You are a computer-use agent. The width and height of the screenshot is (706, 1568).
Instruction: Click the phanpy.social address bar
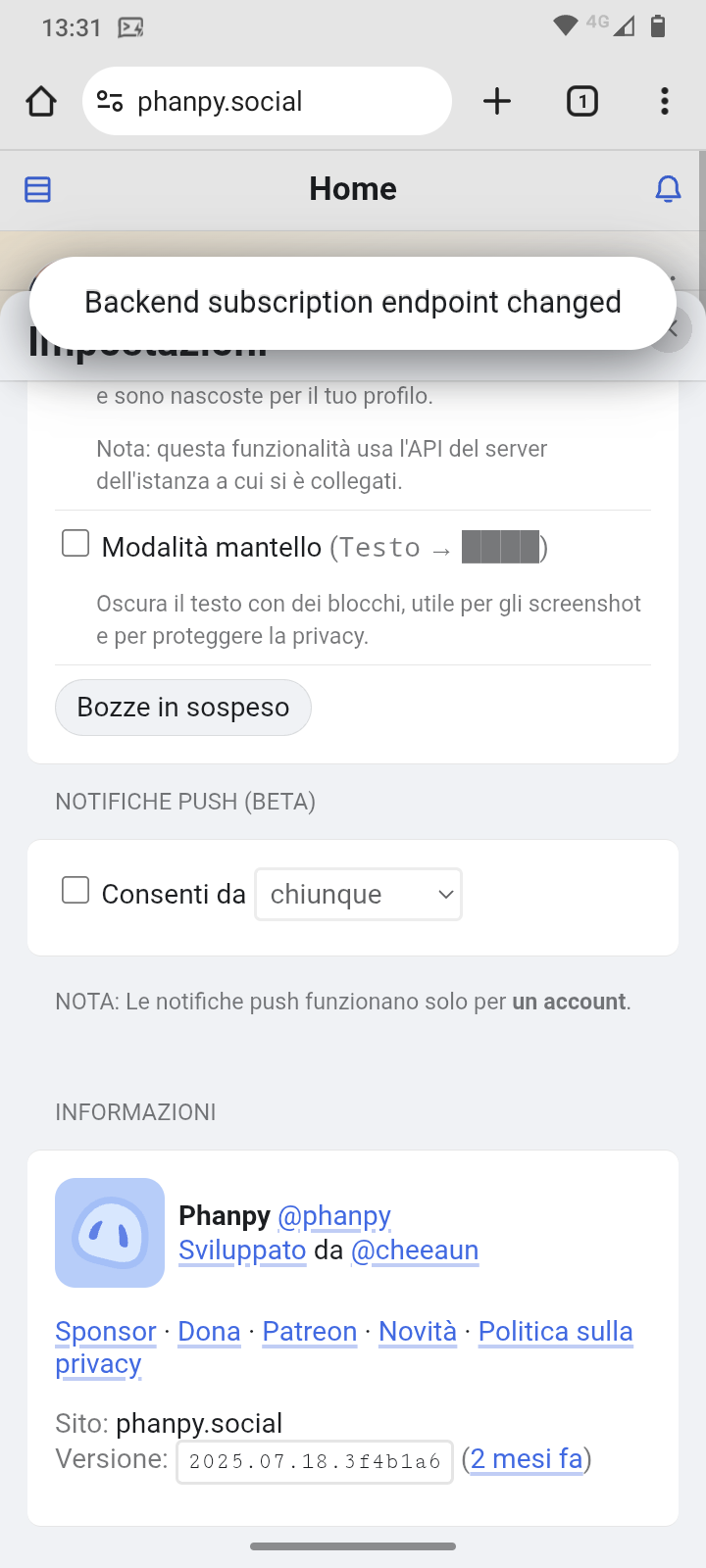point(267,101)
